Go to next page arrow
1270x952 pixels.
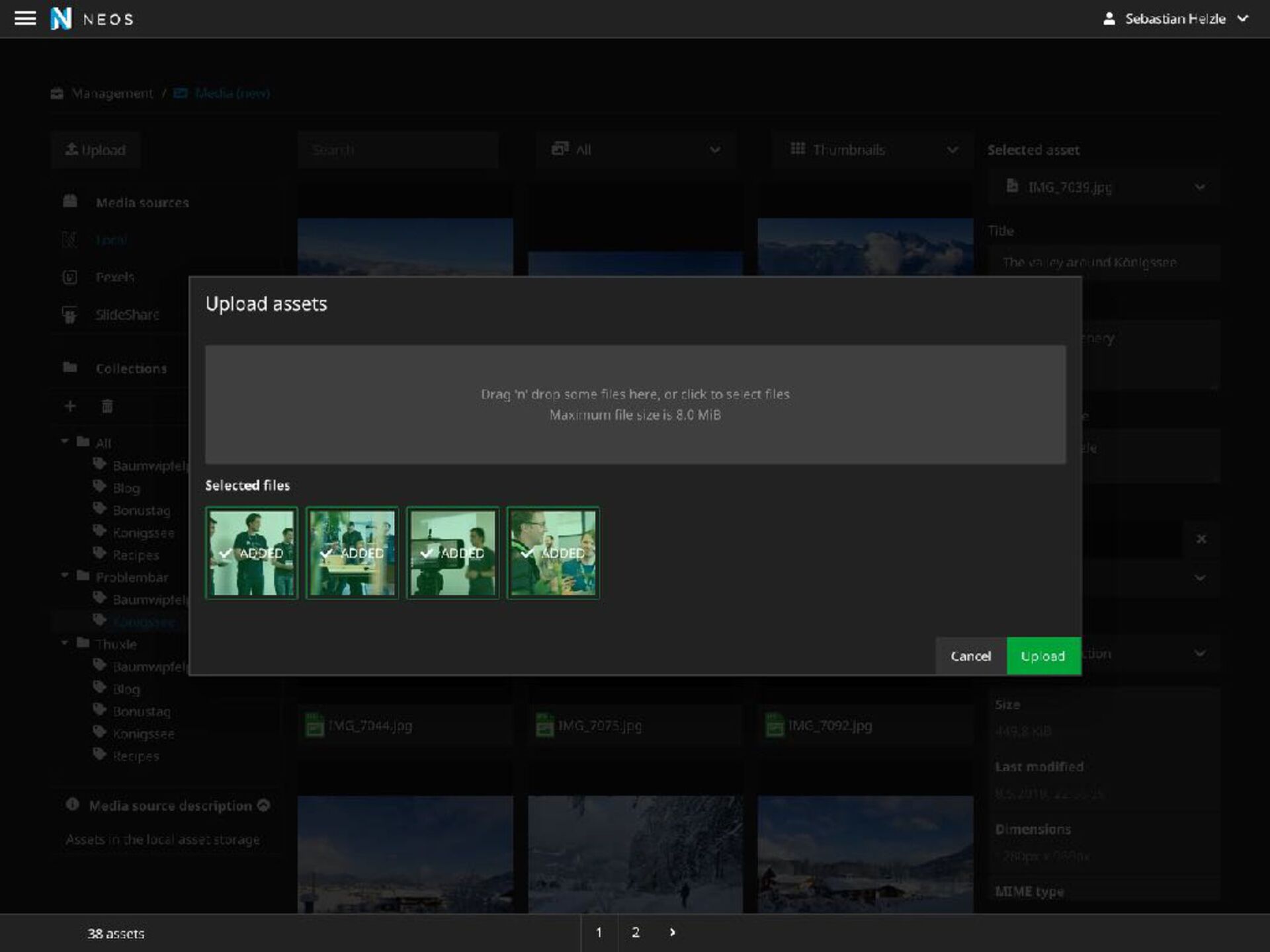[672, 933]
